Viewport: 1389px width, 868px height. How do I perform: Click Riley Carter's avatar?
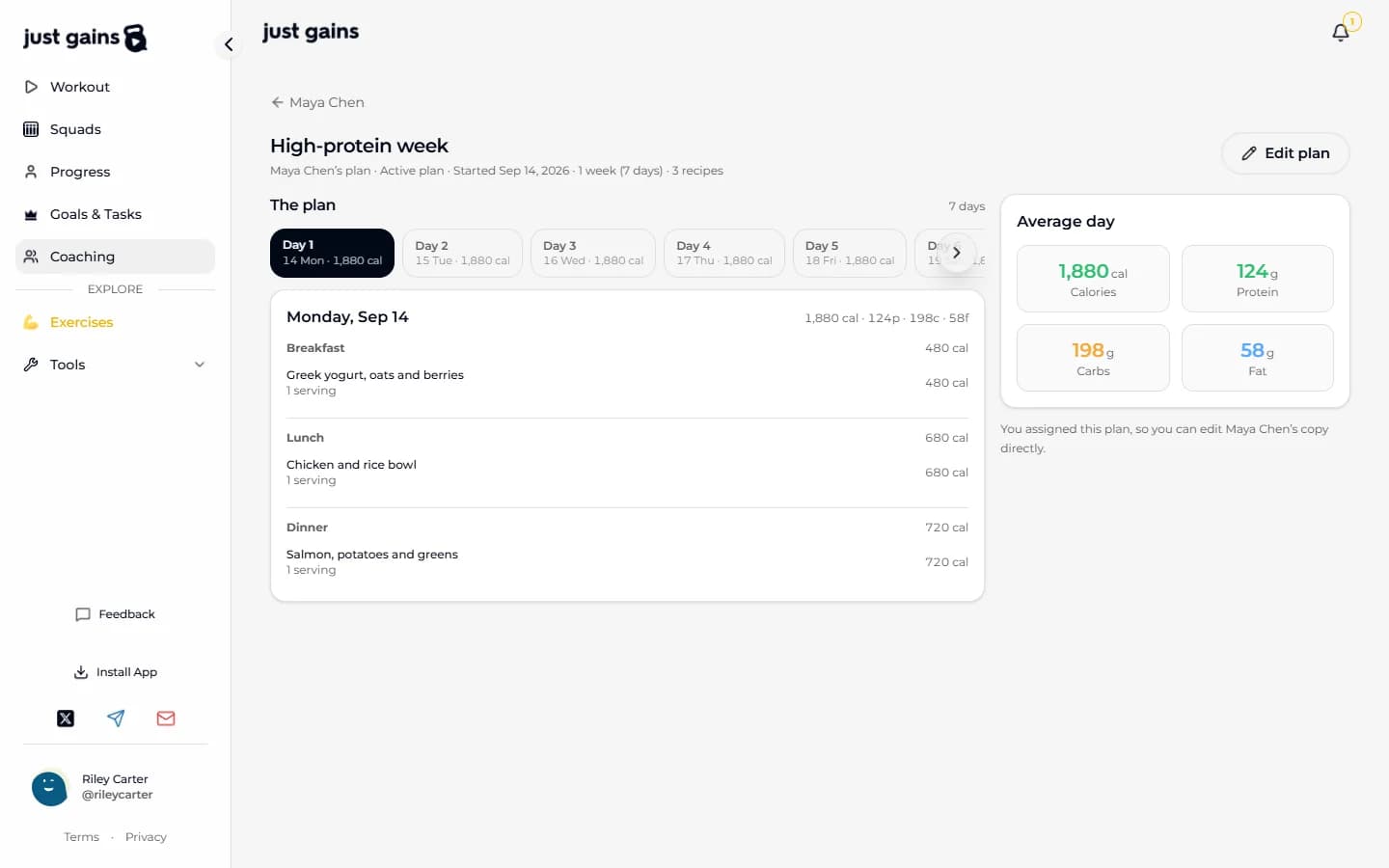[x=49, y=788]
